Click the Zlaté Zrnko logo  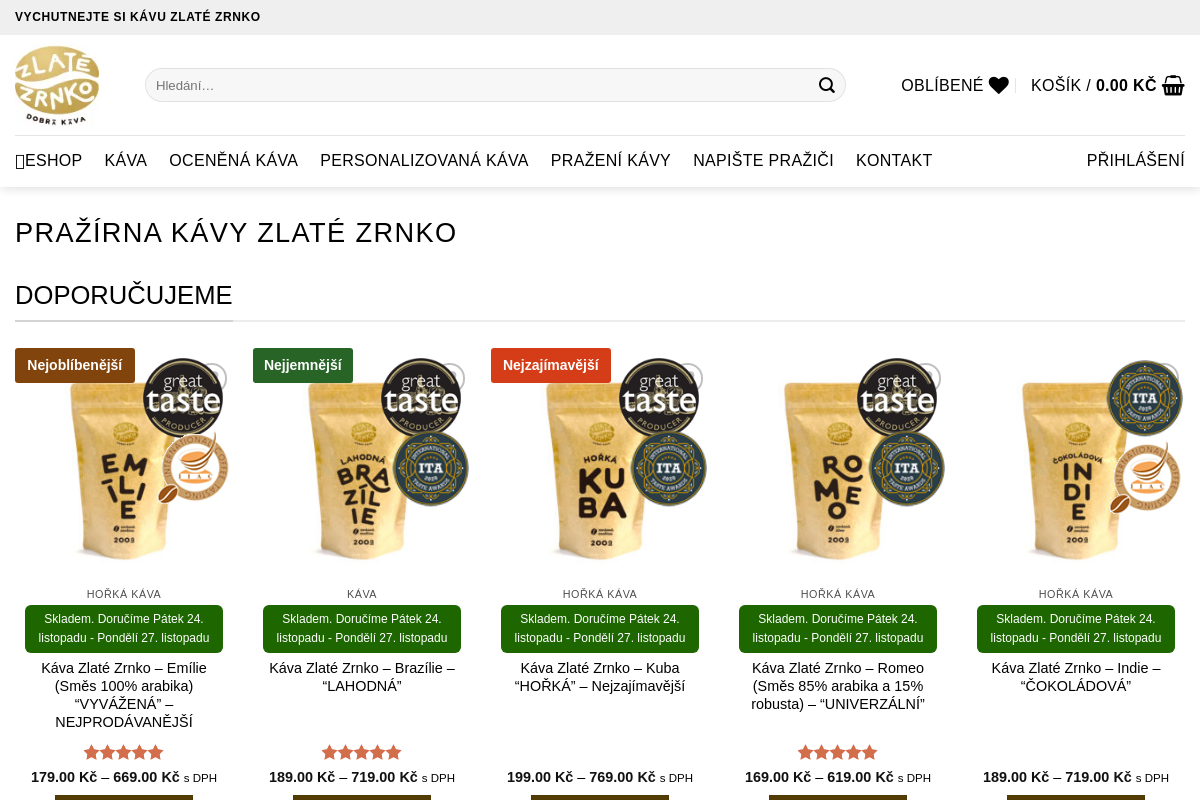(x=57, y=85)
